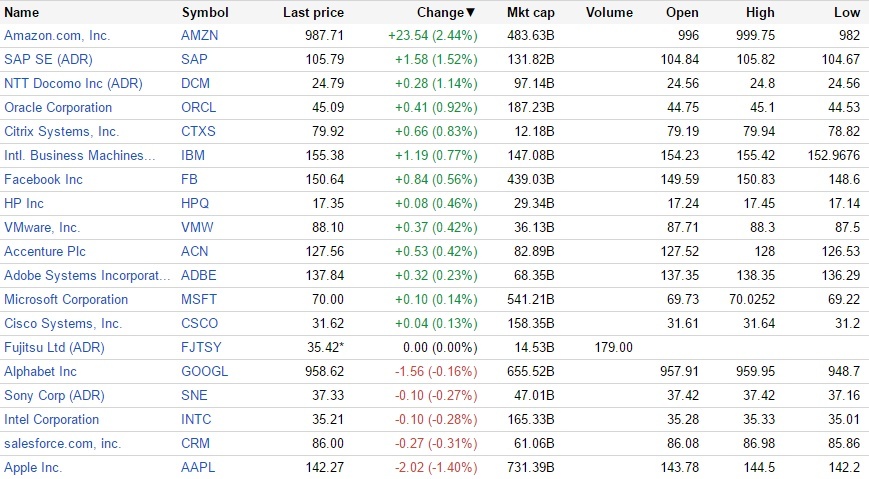Open Accenture Plc company link

coord(45,252)
